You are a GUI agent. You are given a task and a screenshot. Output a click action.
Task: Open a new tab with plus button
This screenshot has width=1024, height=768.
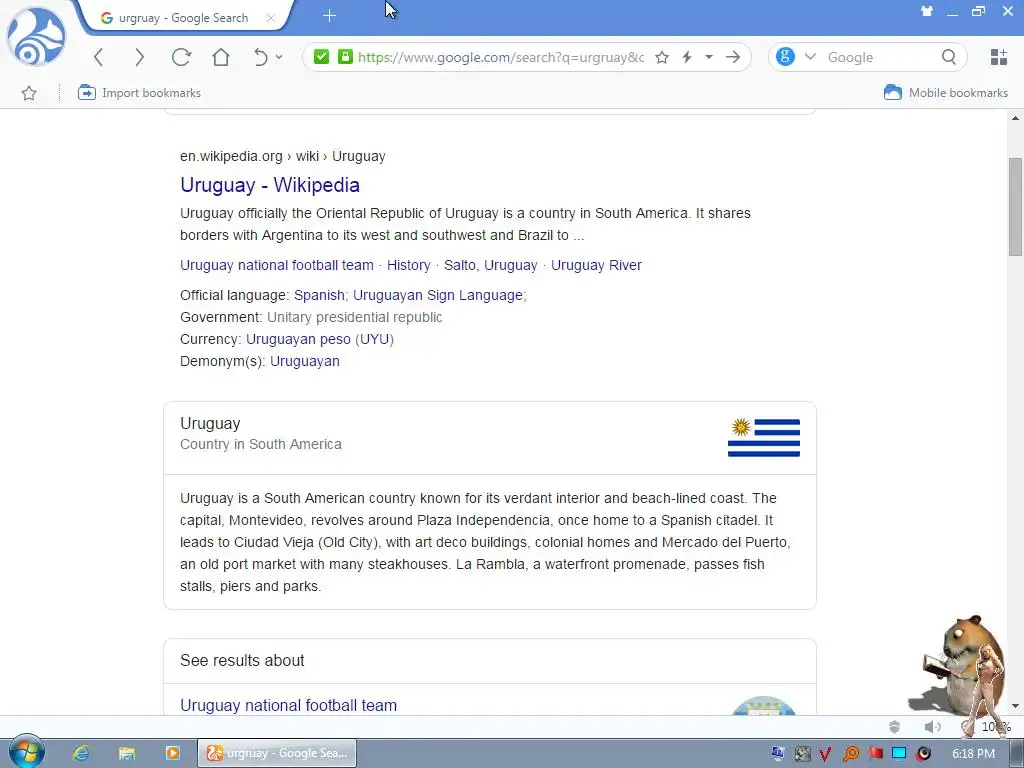point(329,16)
